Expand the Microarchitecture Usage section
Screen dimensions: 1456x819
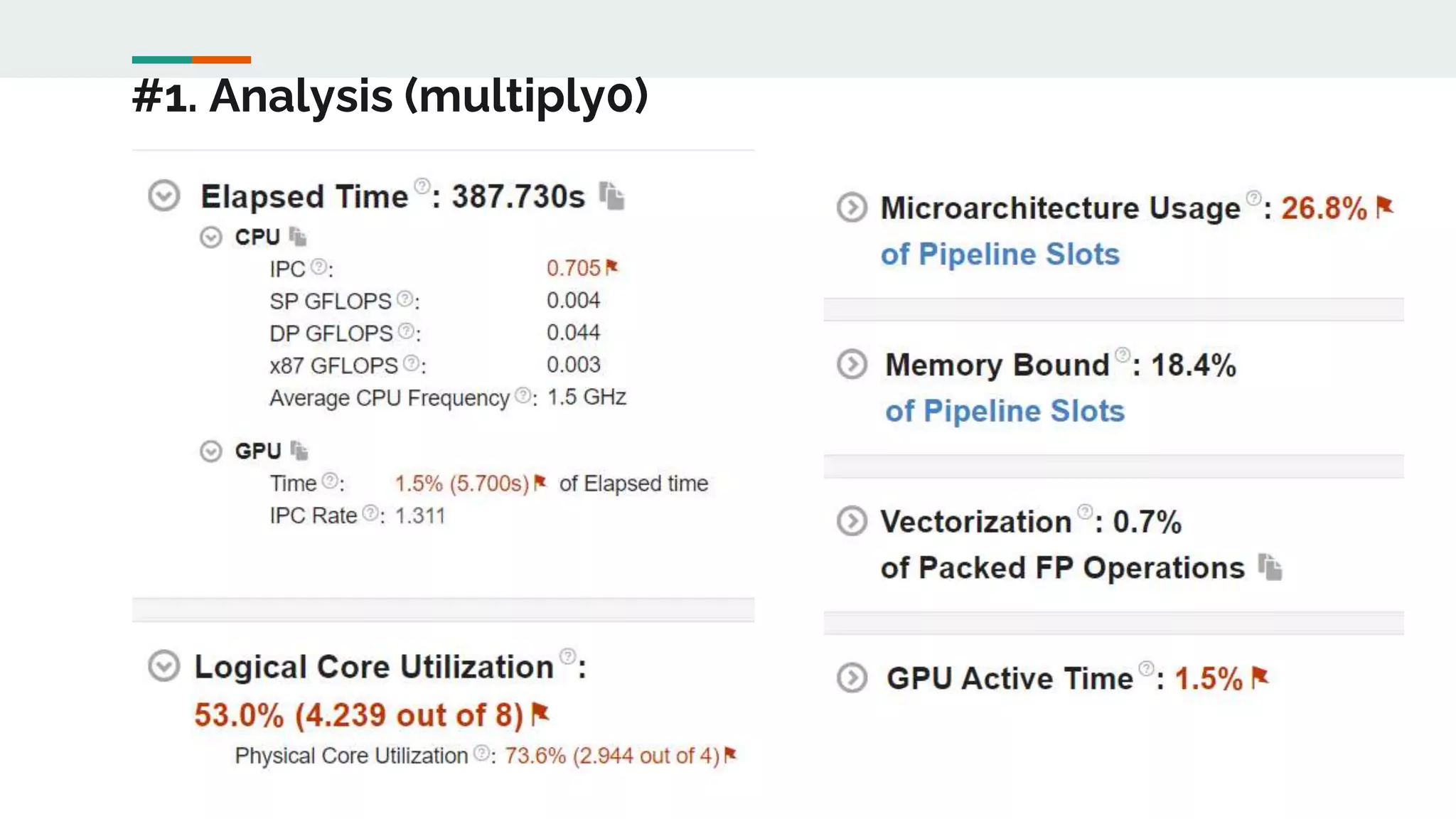coord(852,208)
